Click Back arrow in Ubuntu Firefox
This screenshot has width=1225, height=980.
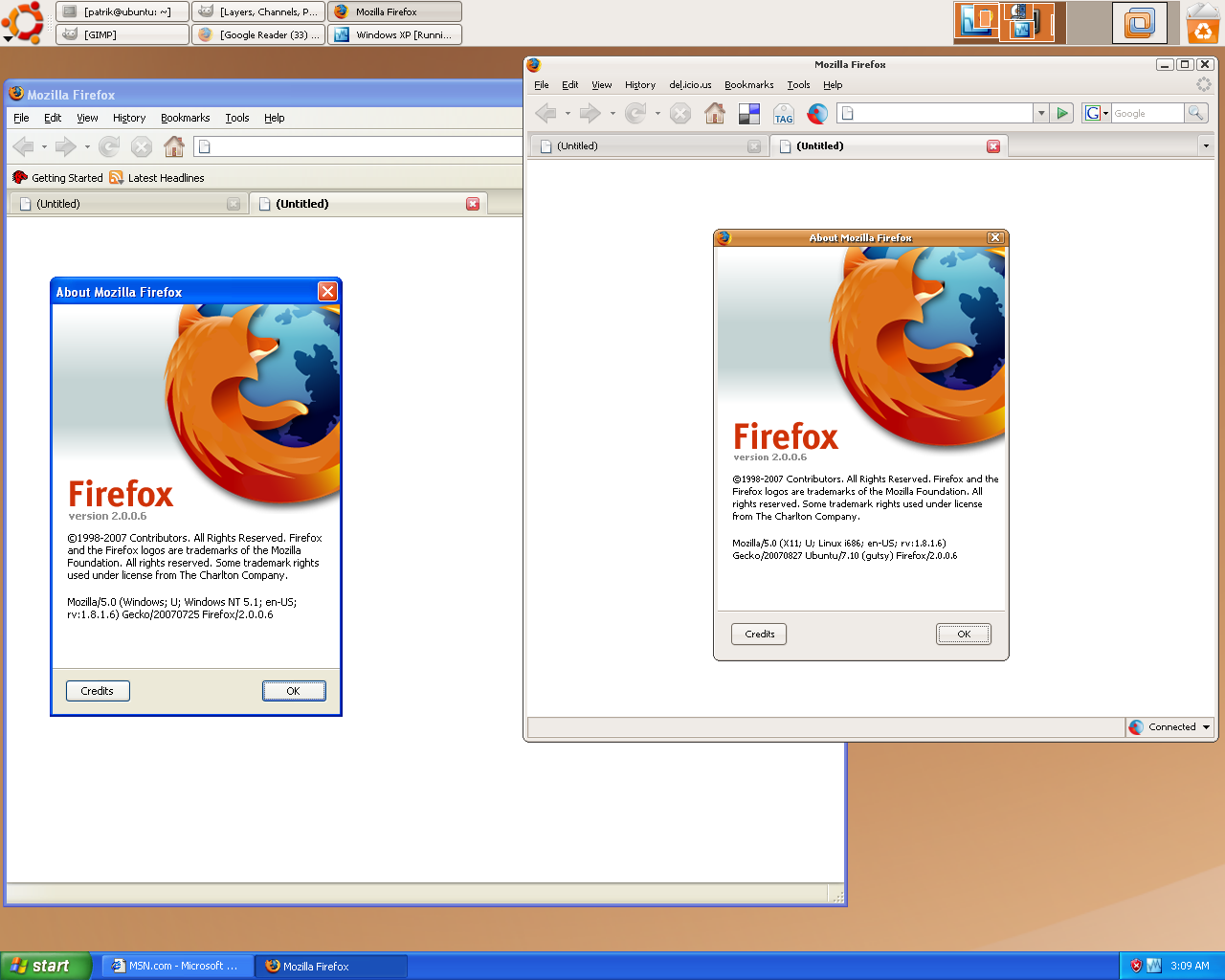point(546,113)
